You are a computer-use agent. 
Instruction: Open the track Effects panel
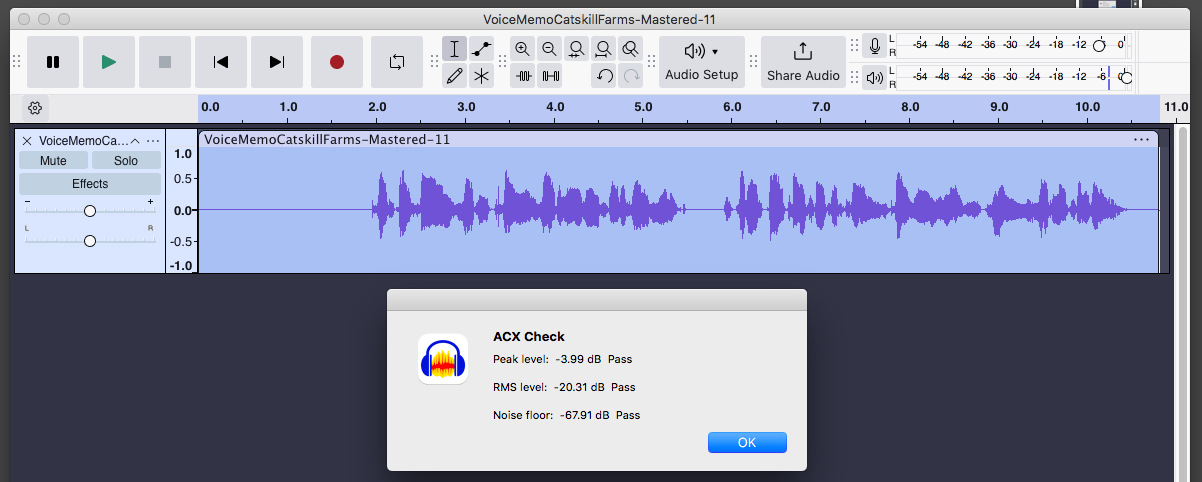click(90, 184)
